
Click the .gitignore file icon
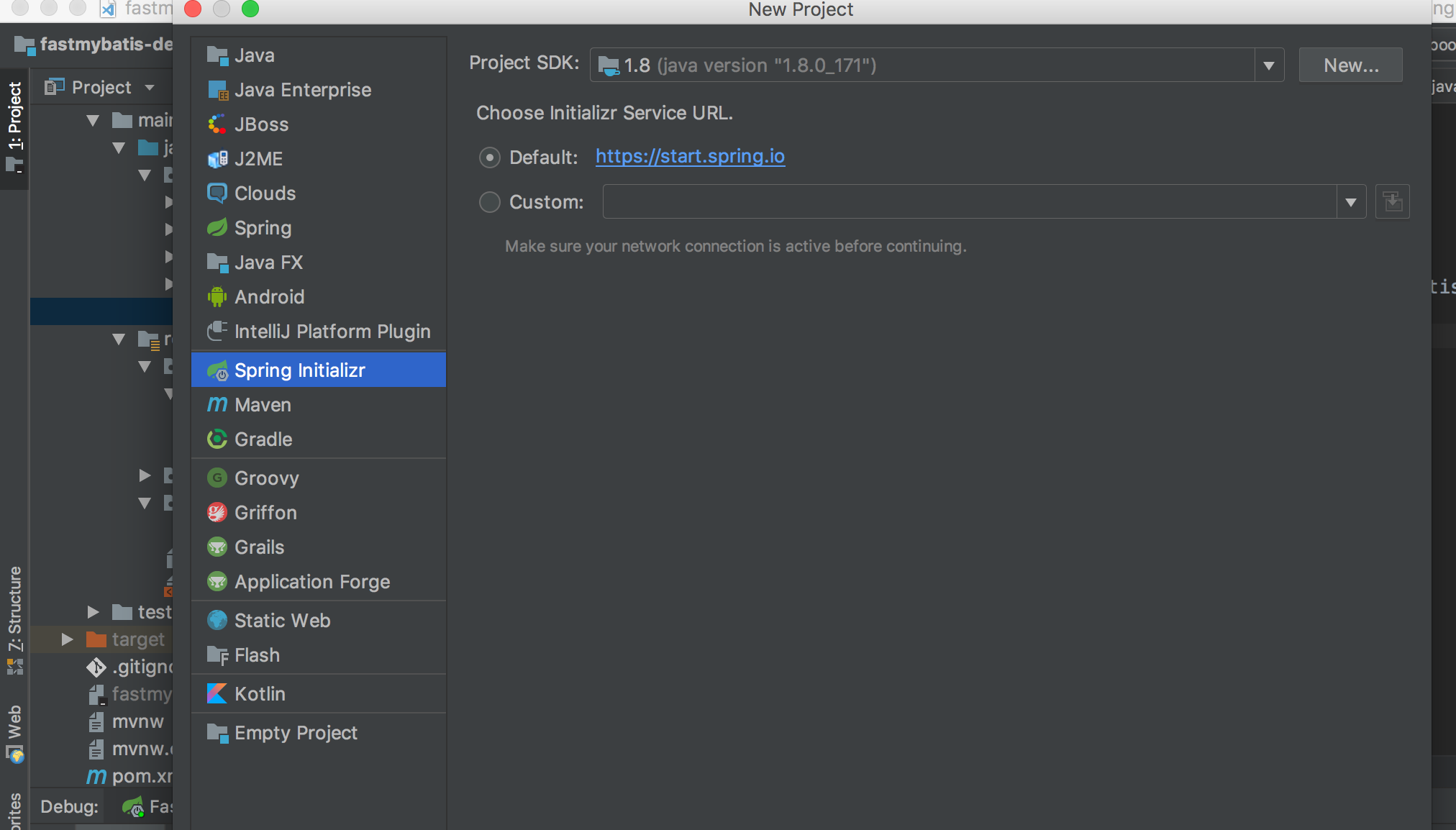click(x=96, y=667)
